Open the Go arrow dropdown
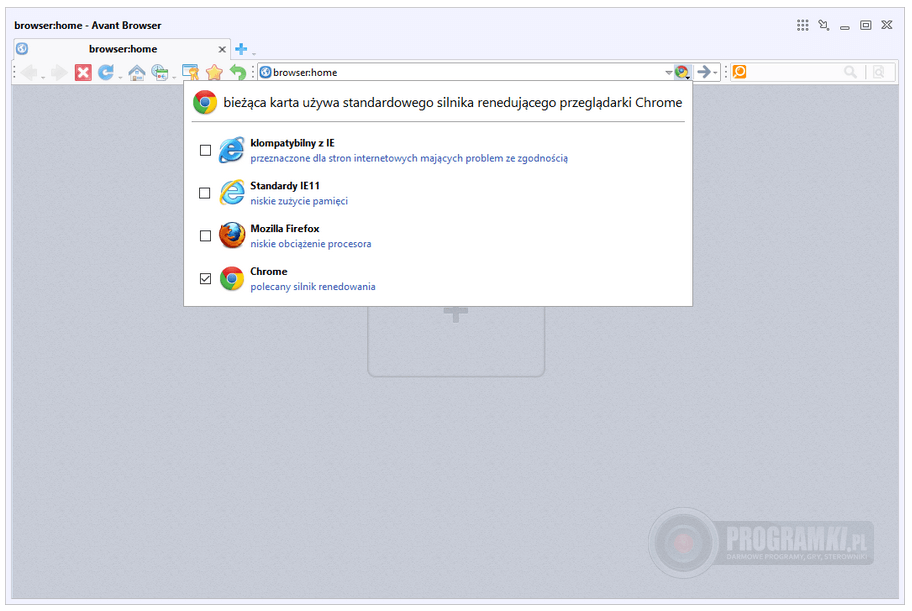912x611 pixels. click(716, 73)
